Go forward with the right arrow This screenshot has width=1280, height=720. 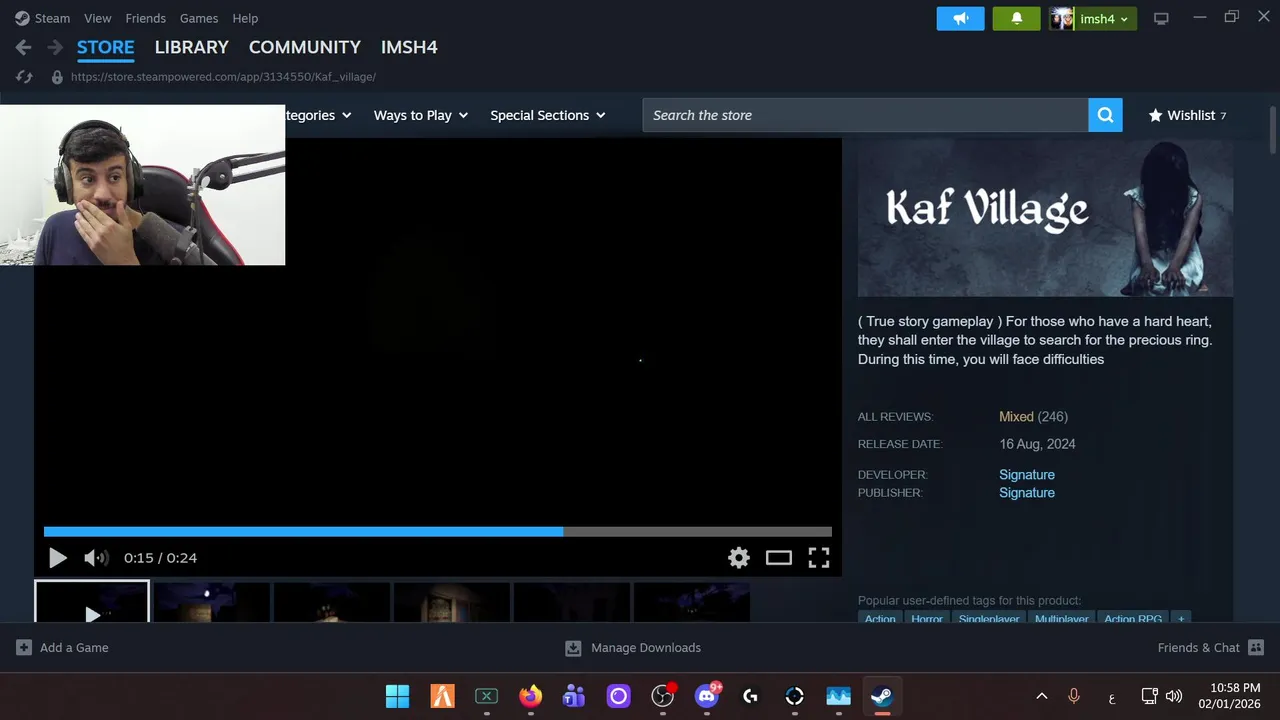coord(55,47)
